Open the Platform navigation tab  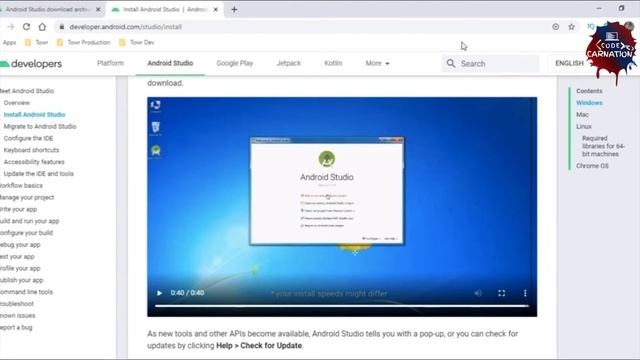pyautogui.click(x=110, y=63)
